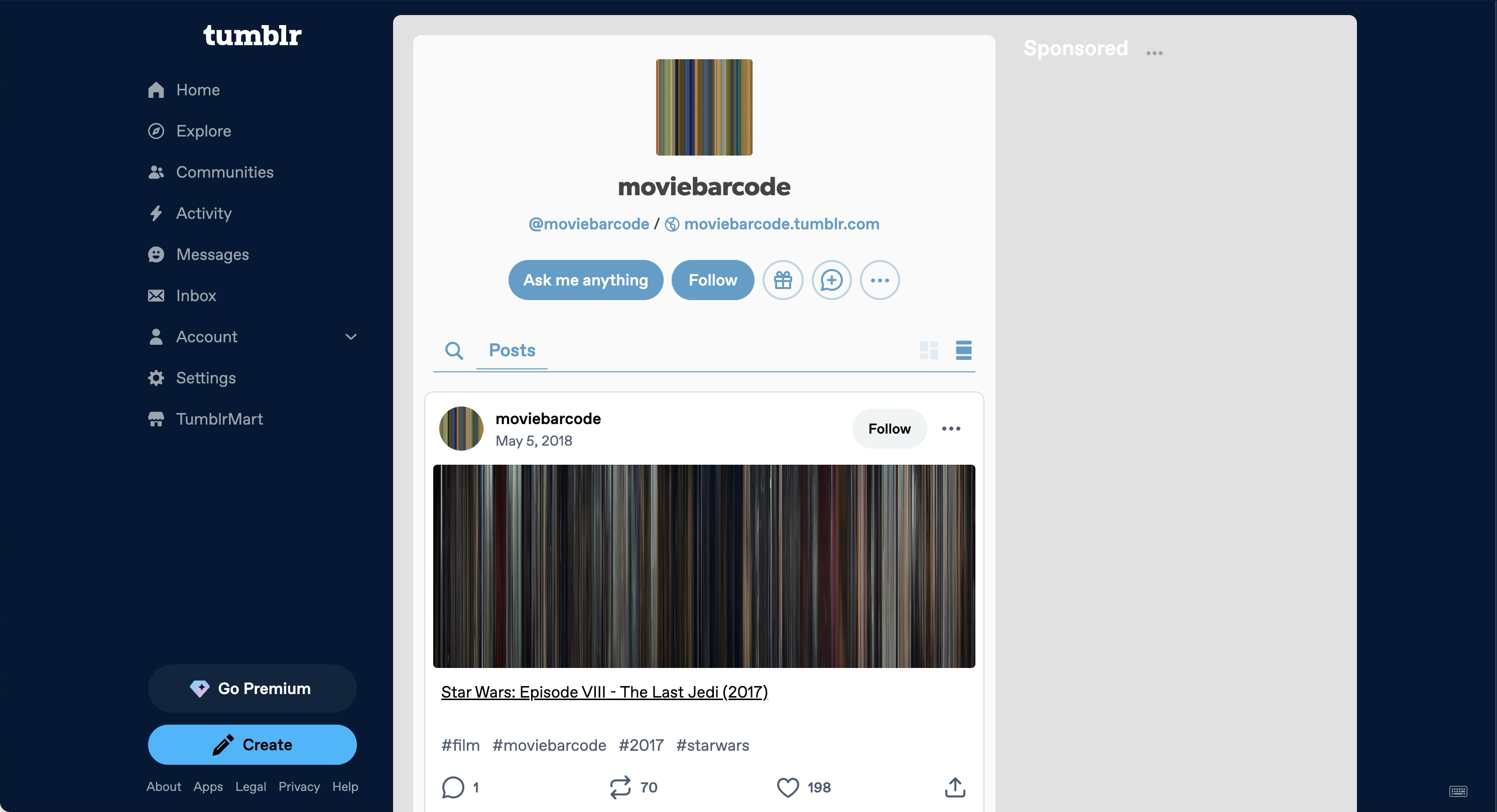
Task: Click the post author round avatar
Action: [x=461, y=429]
